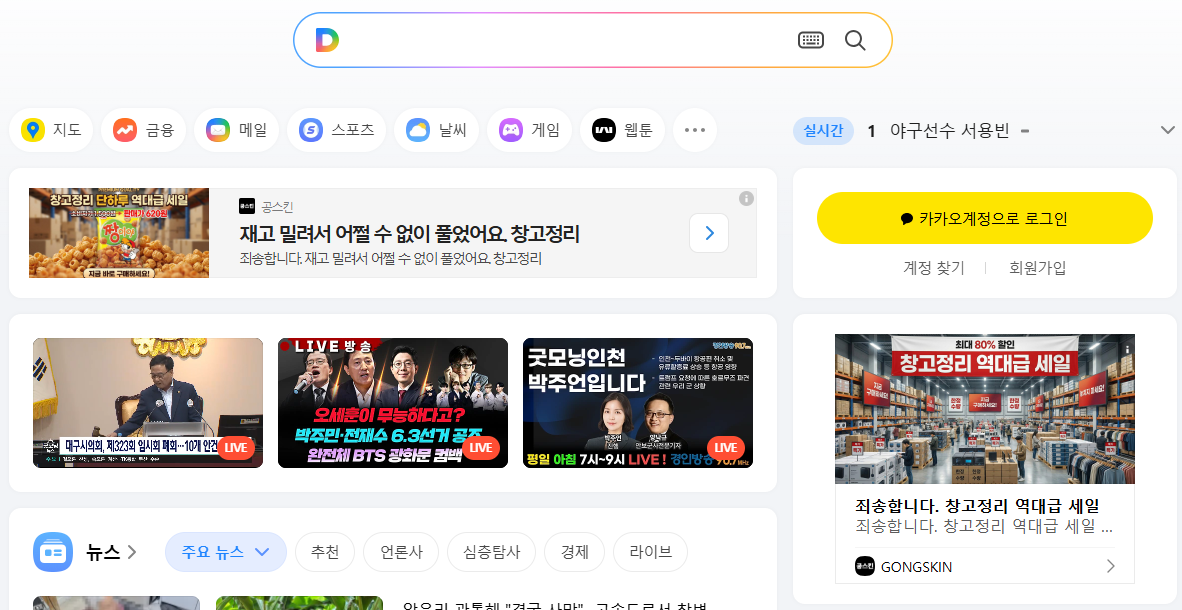This screenshot has height=610, width=1182.
Task: Select the 금융 (Finance) icon
Action: [143, 130]
